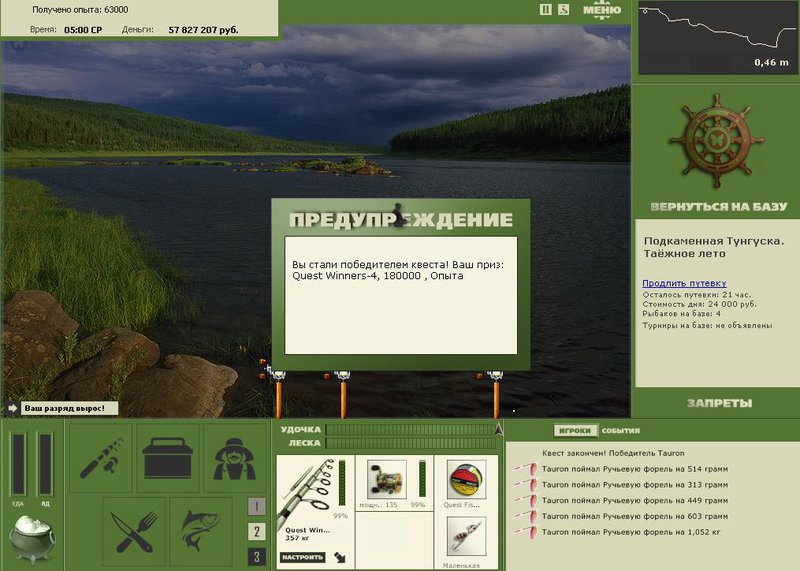Open the tackle box icon
The image size is (800, 571).
[x=167, y=458]
